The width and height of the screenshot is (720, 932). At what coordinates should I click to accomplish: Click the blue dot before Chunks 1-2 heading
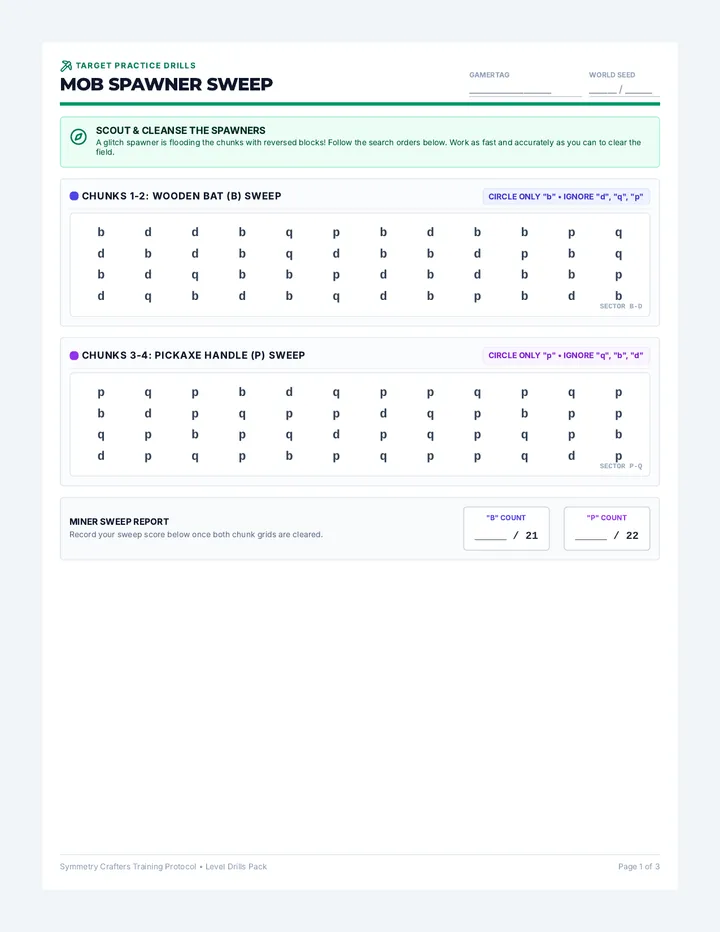point(74,196)
